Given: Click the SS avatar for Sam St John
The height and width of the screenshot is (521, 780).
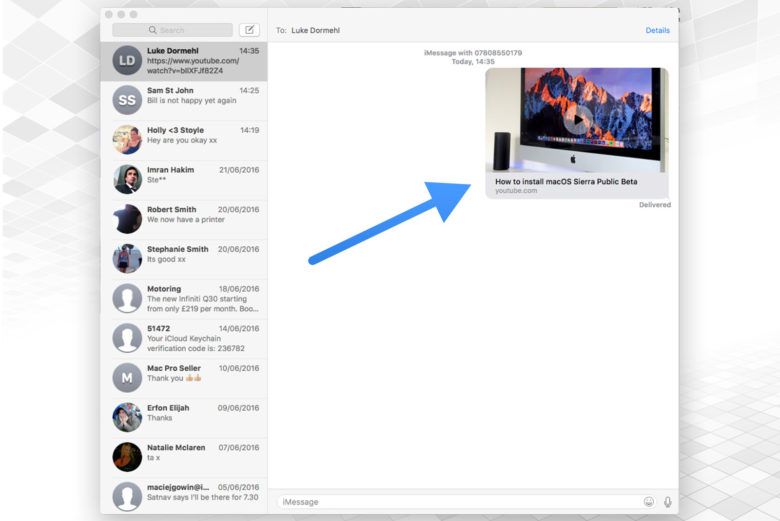Looking at the screenshot, I should click(127, 100).
